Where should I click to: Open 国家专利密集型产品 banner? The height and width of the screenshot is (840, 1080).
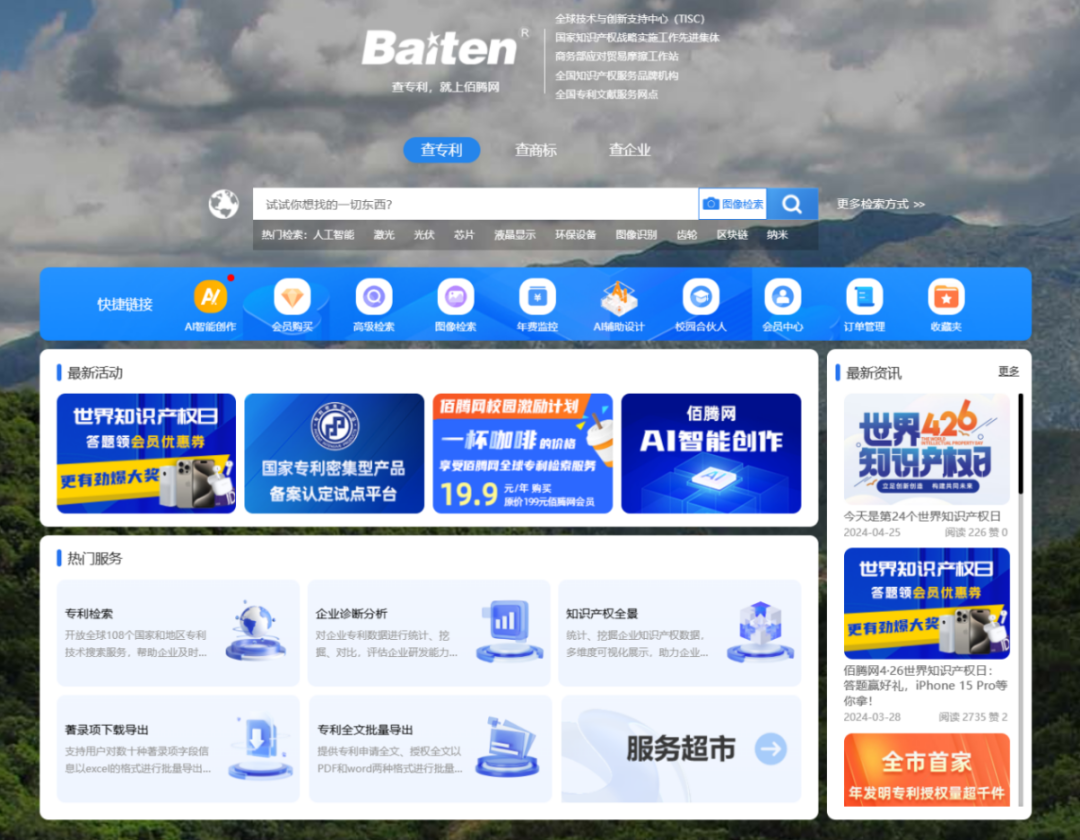point(334,453)
